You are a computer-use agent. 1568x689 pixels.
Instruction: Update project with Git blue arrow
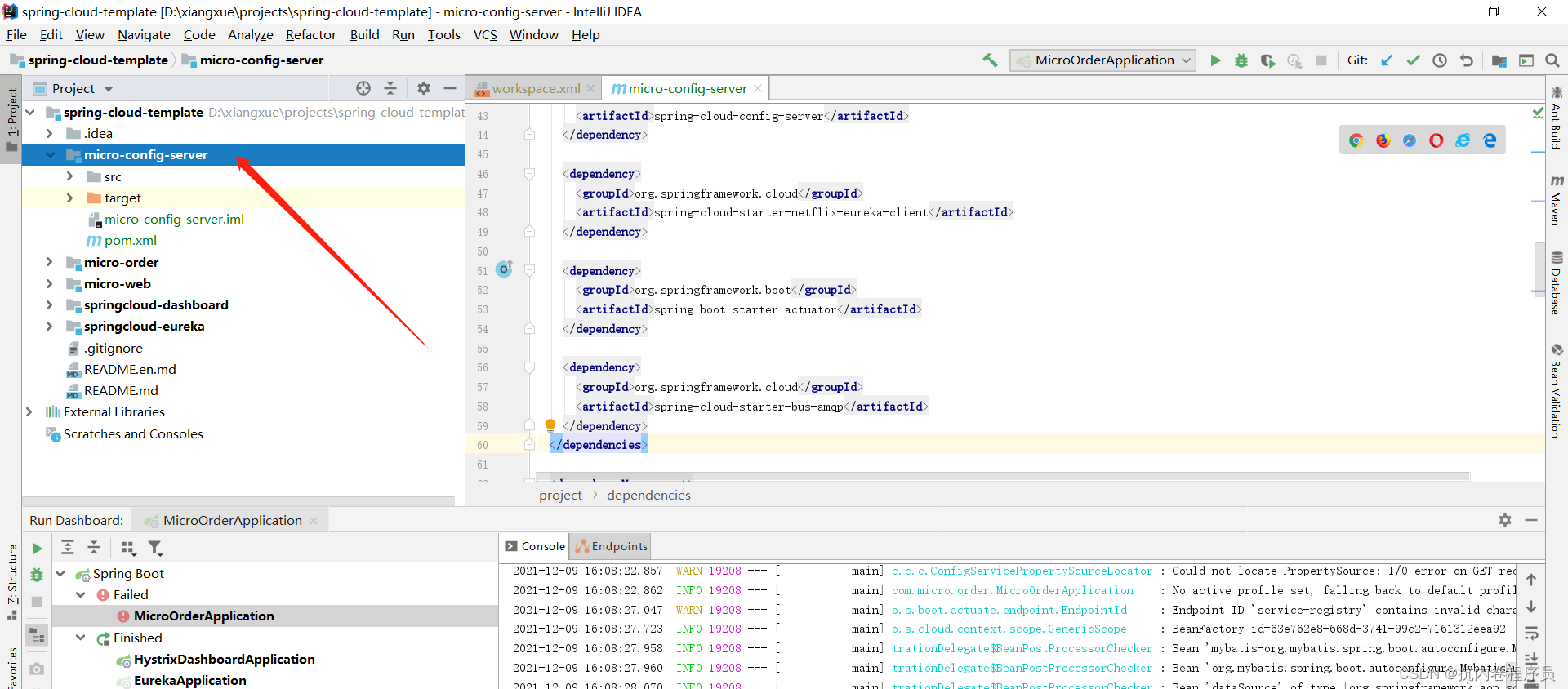tap(1387, 60)
